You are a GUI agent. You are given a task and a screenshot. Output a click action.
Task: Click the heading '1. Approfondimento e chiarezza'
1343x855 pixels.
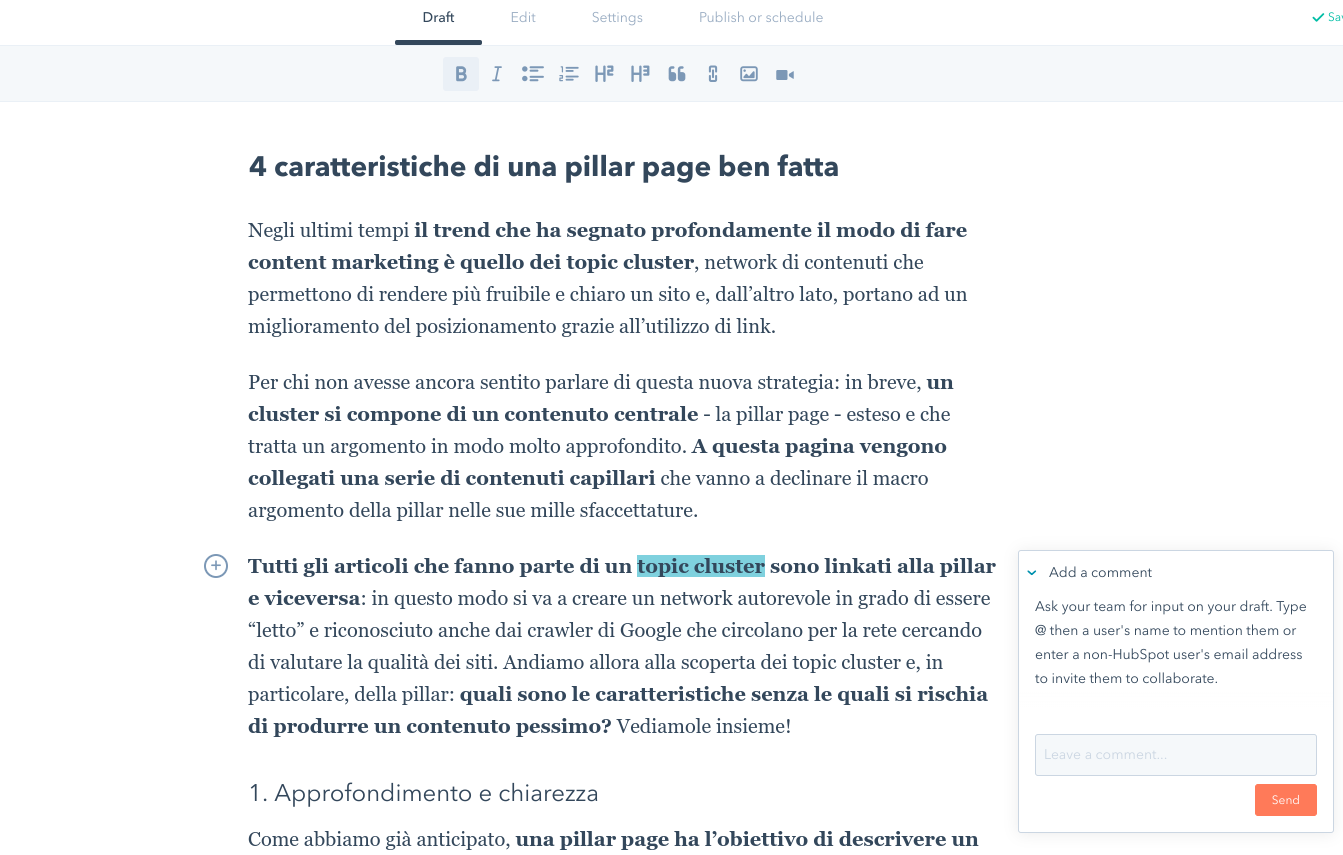(x=423, y=794)
